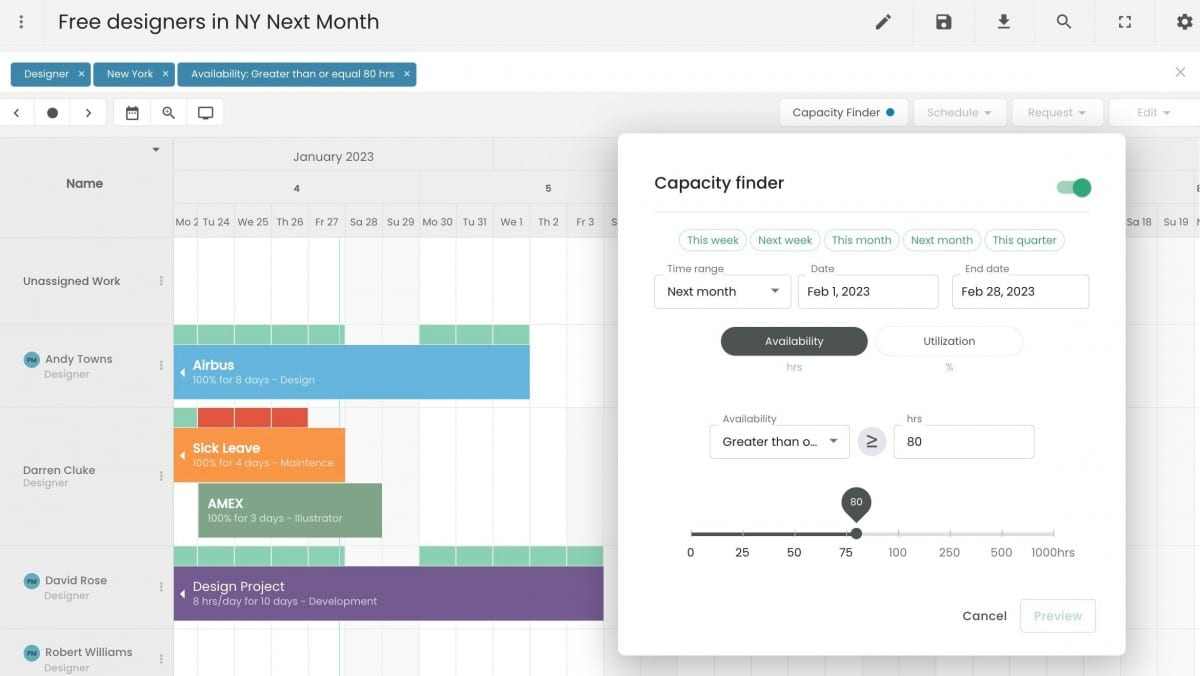Open the Time range dropdown
The width and height of the screenshot is (1200, 676).
click(x=722, y=292)
